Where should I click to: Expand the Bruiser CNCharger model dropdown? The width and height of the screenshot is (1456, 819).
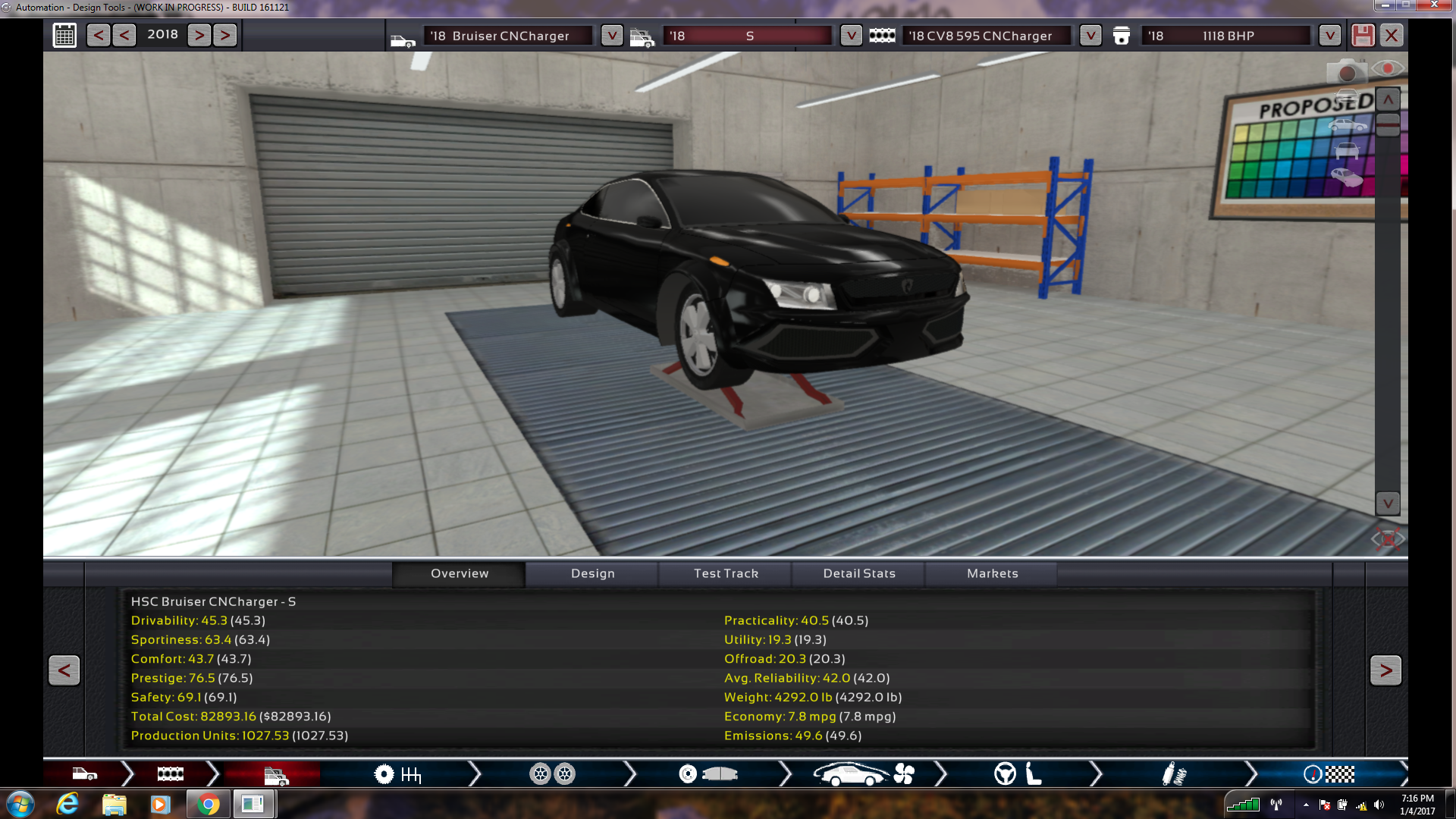pos(611,36)
